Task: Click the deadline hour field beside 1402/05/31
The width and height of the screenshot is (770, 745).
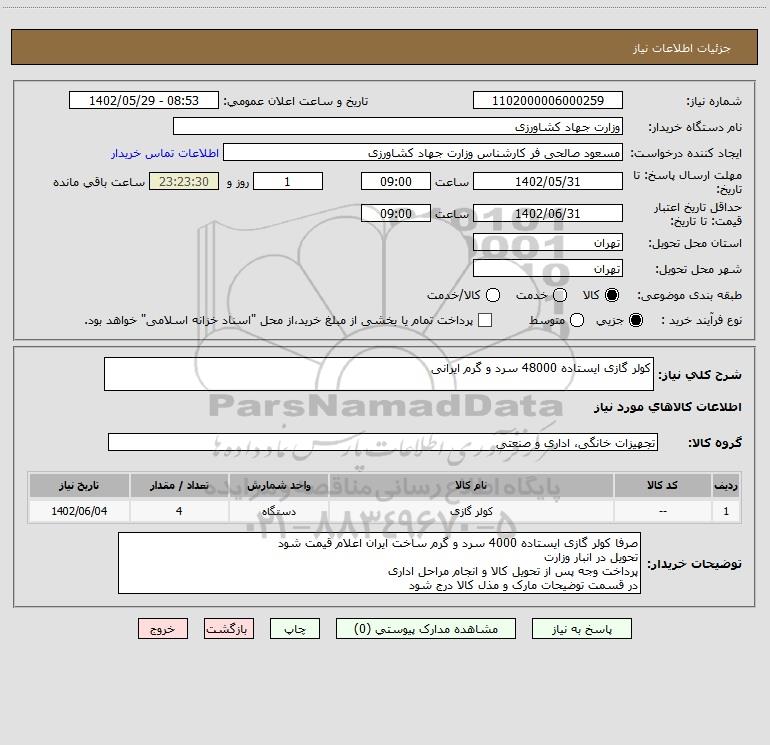Action: (396, 181)
